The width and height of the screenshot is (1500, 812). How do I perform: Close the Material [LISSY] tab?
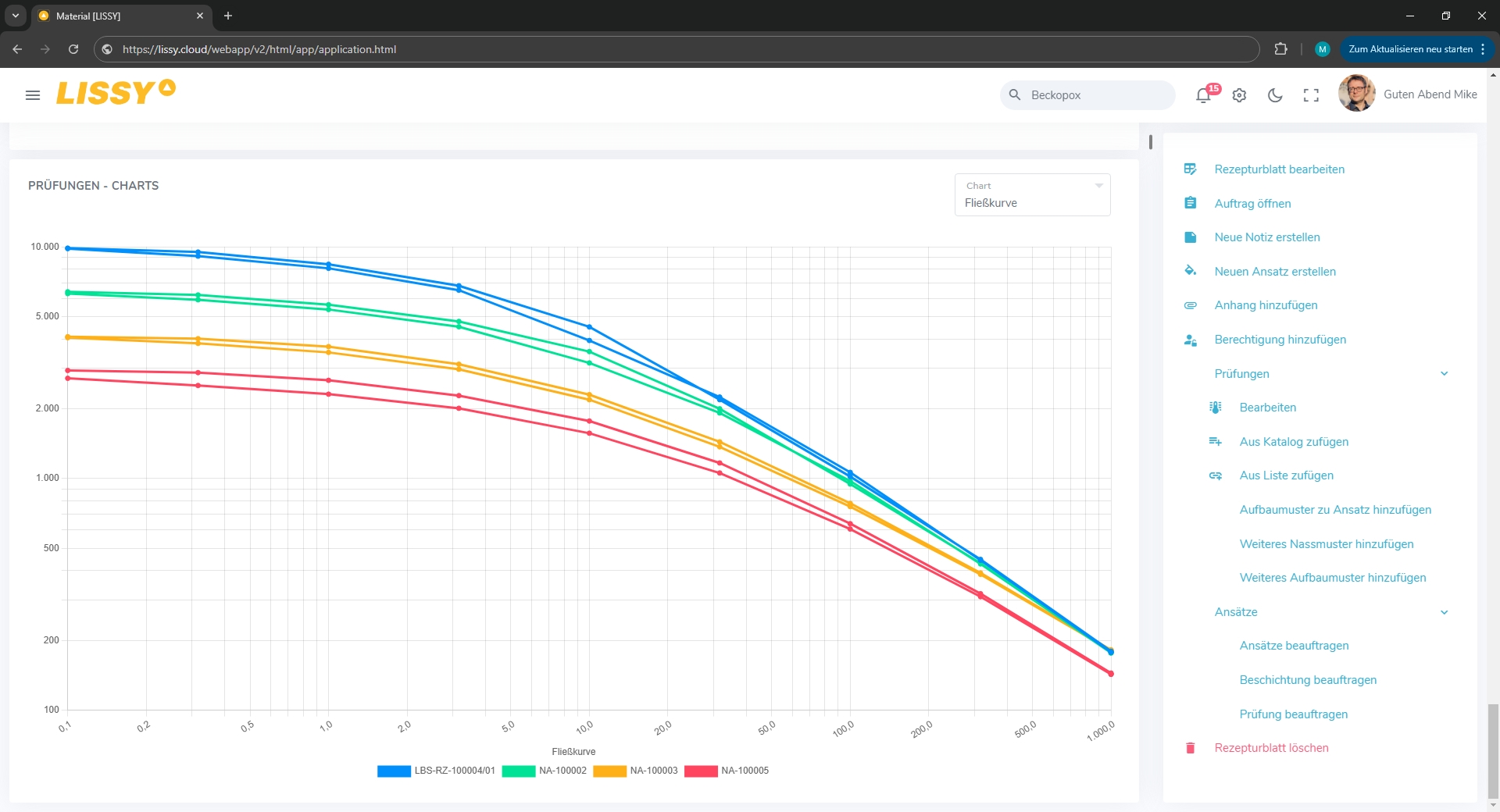click(200, 16)
